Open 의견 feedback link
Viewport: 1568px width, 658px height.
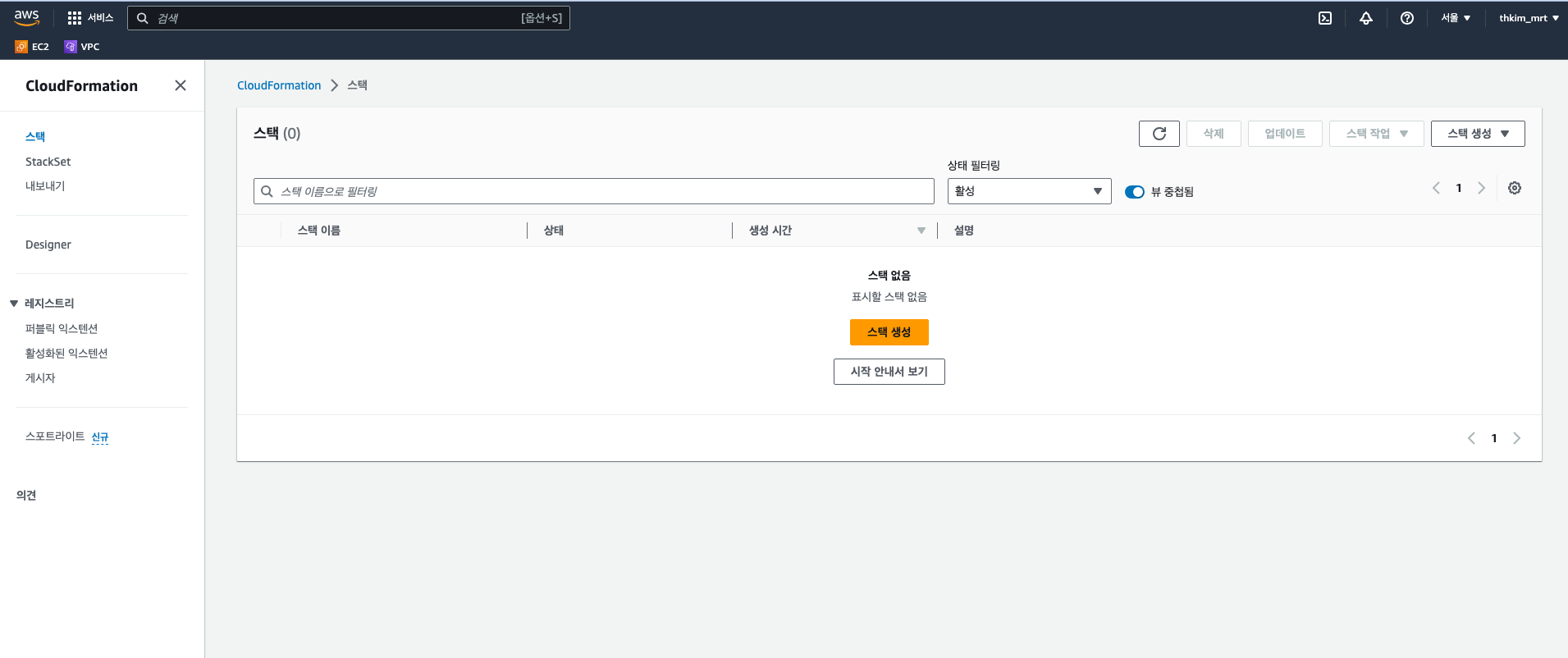click(x=26, y=495)
